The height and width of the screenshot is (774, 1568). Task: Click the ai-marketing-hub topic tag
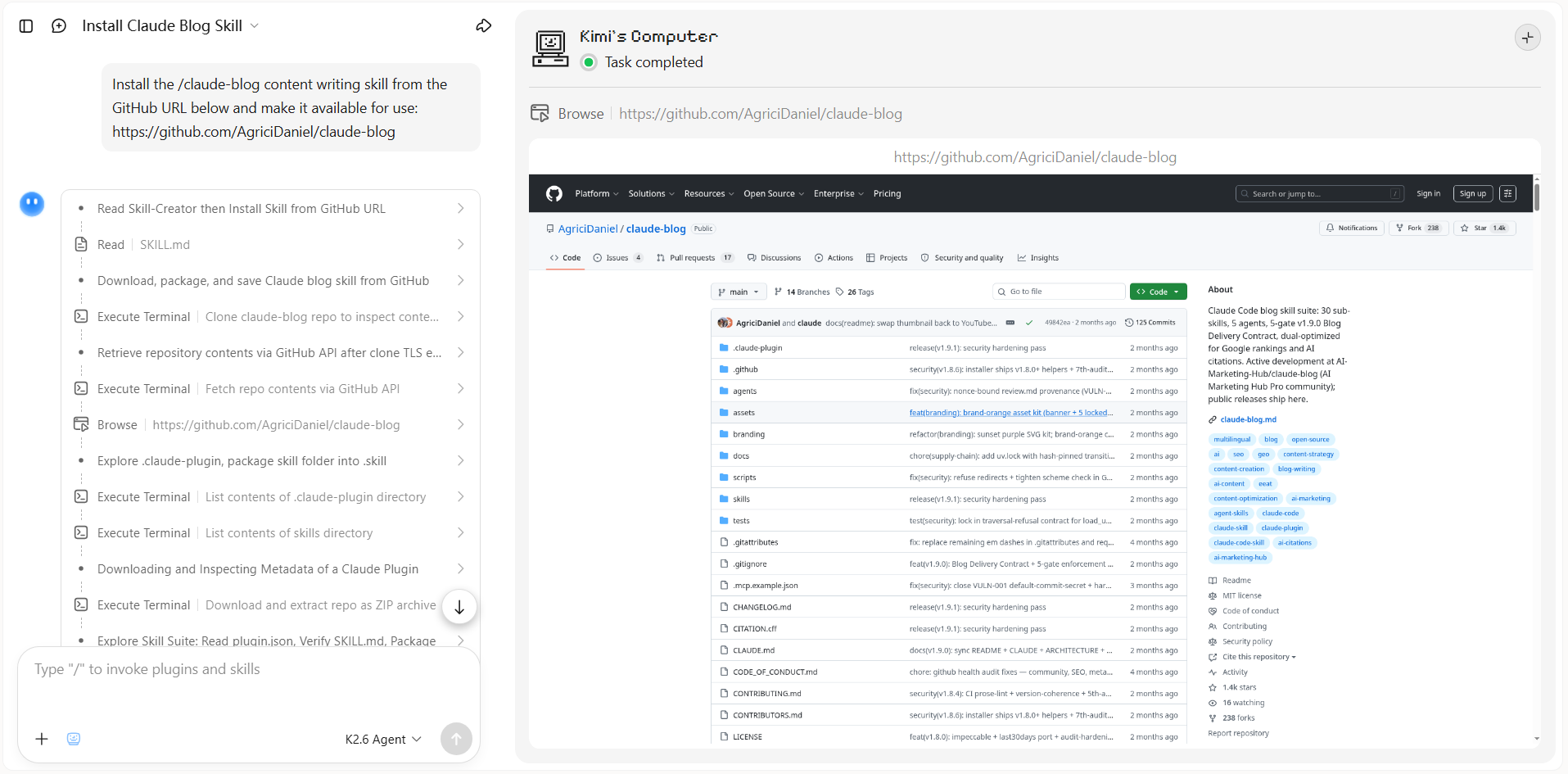pyautogui.click(x=1240, y=558)
